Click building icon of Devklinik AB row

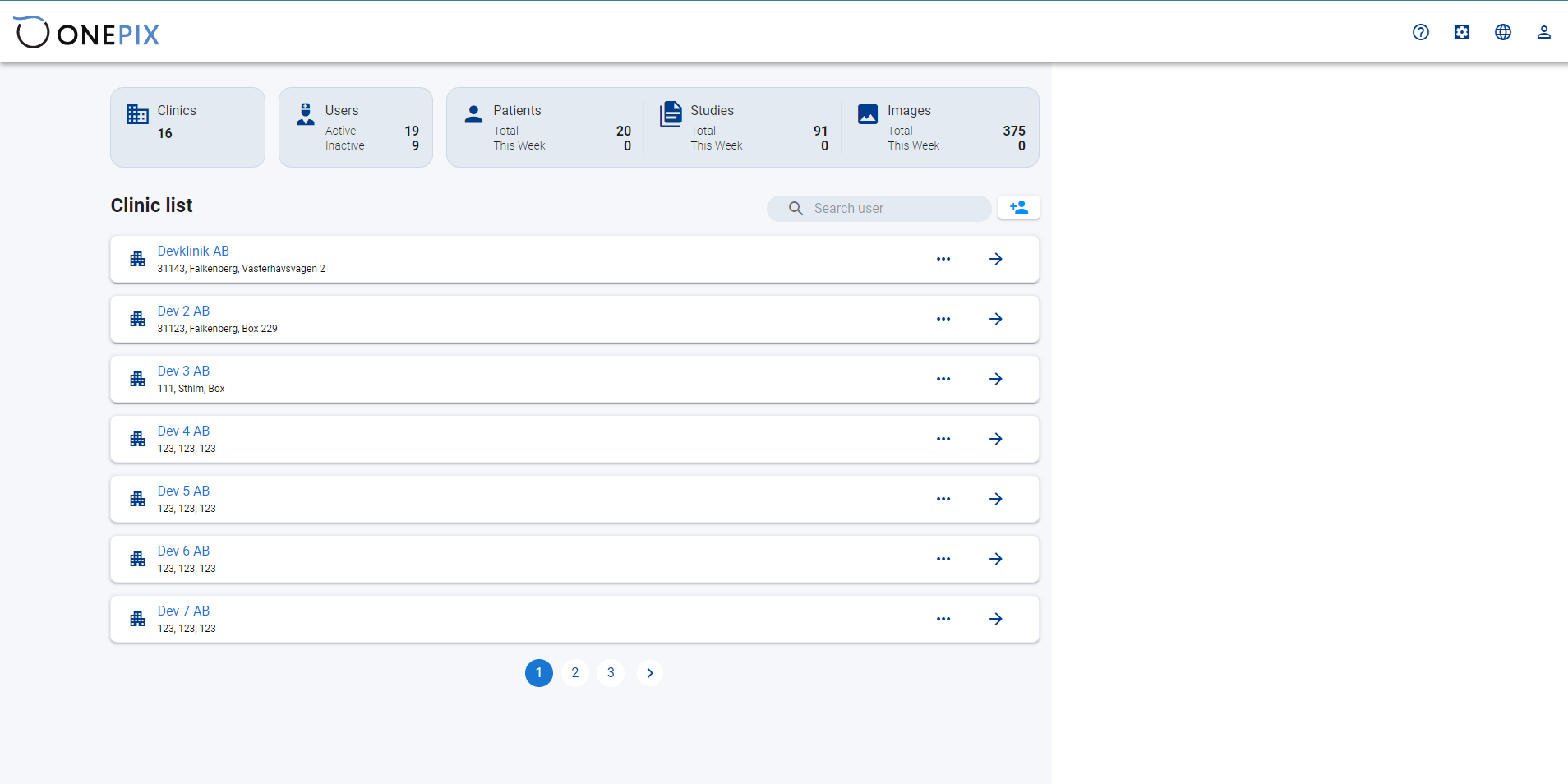[137, 259]
